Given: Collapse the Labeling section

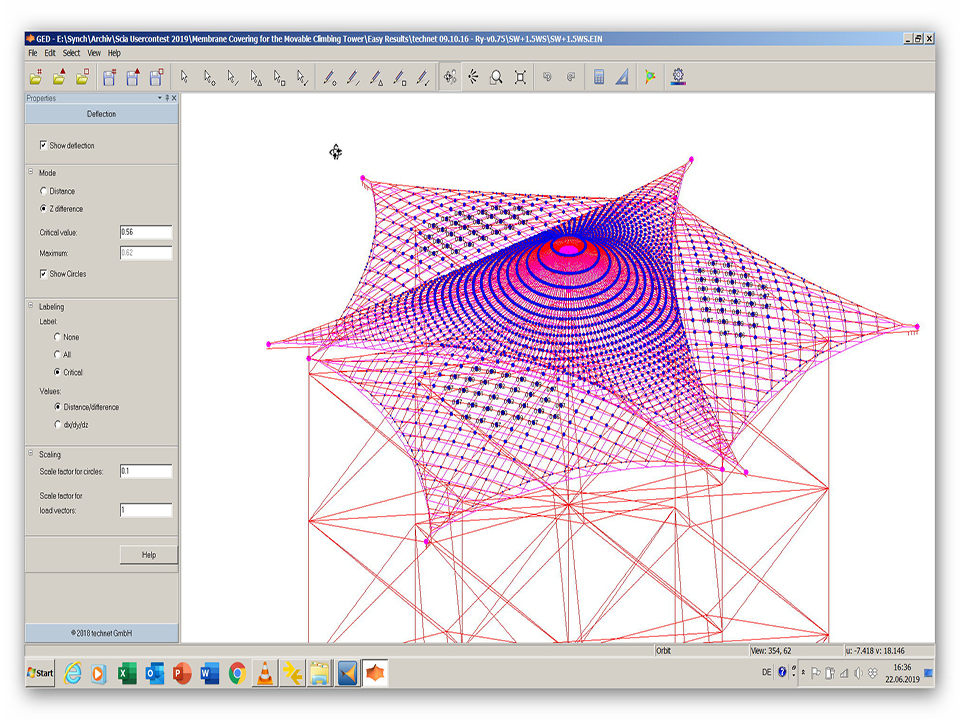Looking at the screenshot, I should (31, 307).
